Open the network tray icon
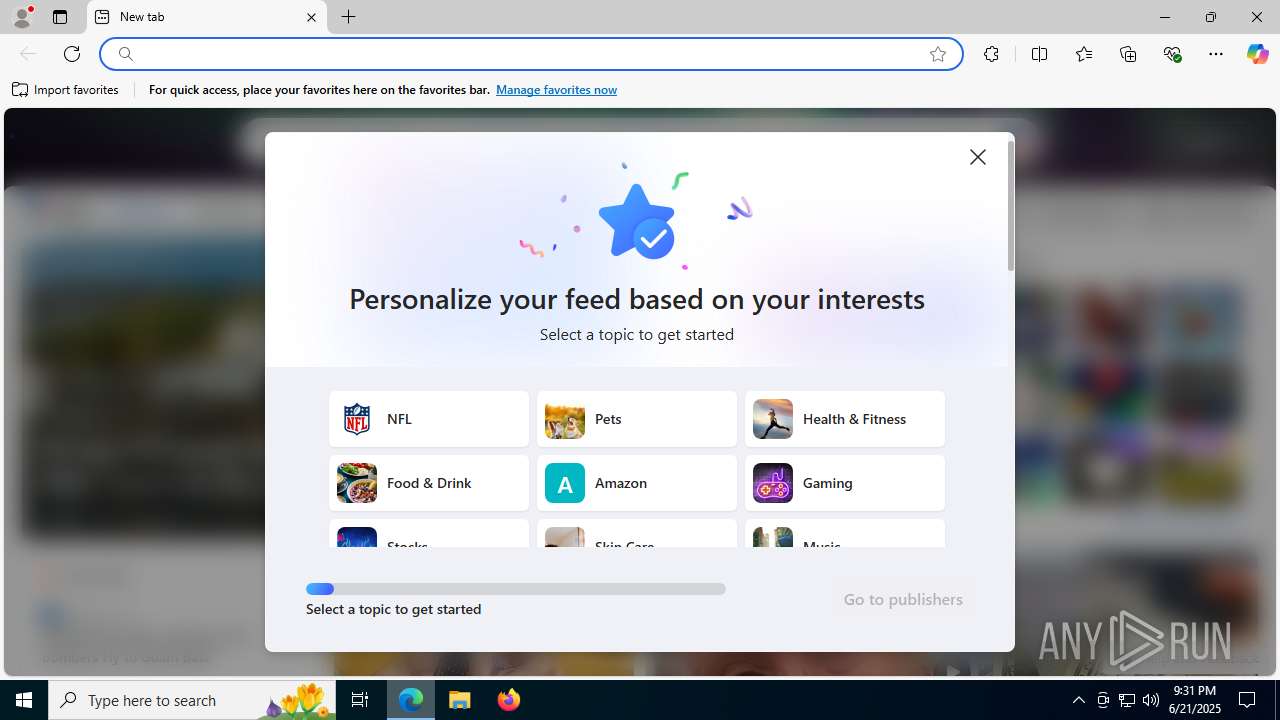This screenshot has height=720, width=1280. [1127, 700]
